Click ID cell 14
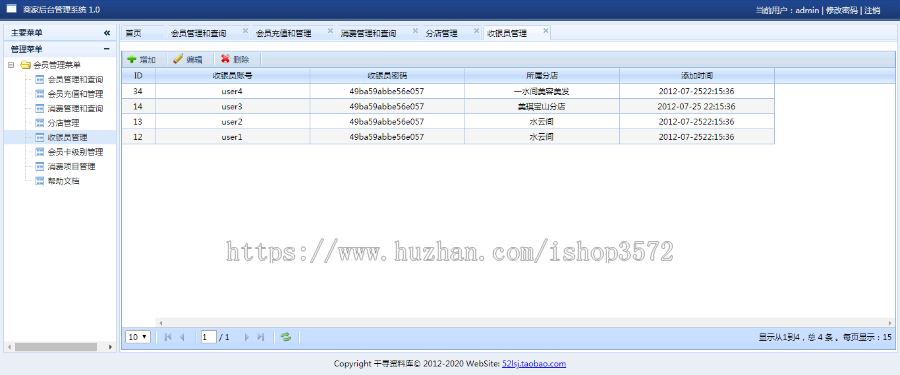 pyautogui.click(x=138, y=106)
